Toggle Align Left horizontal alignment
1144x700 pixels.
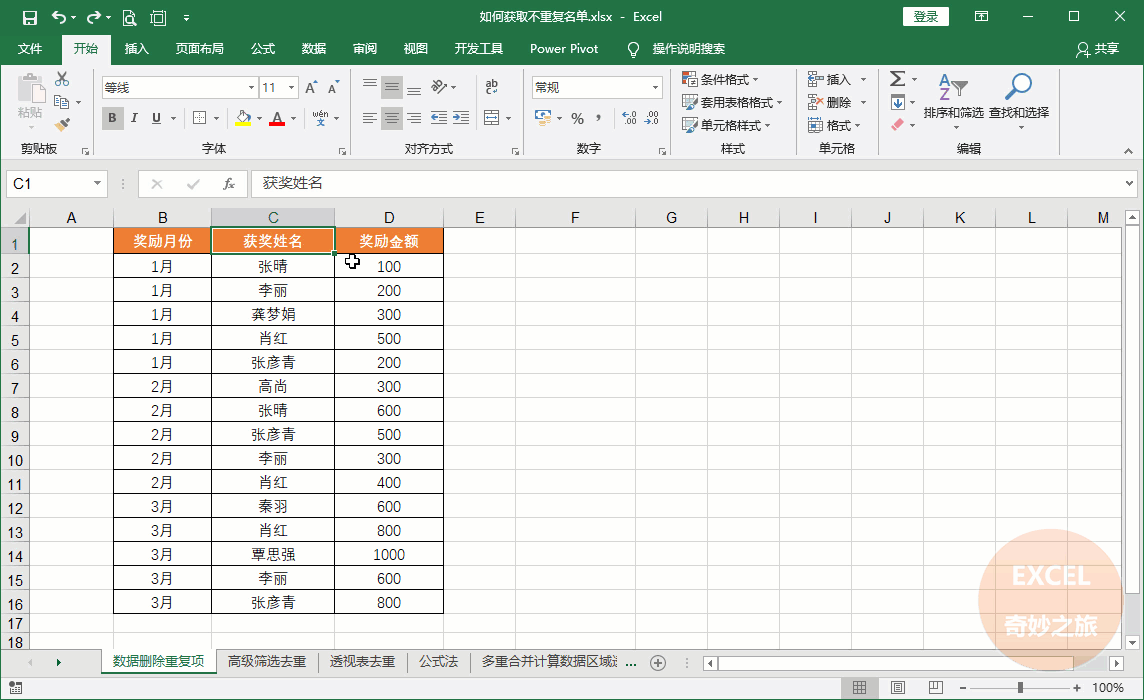tap(370, 118)
